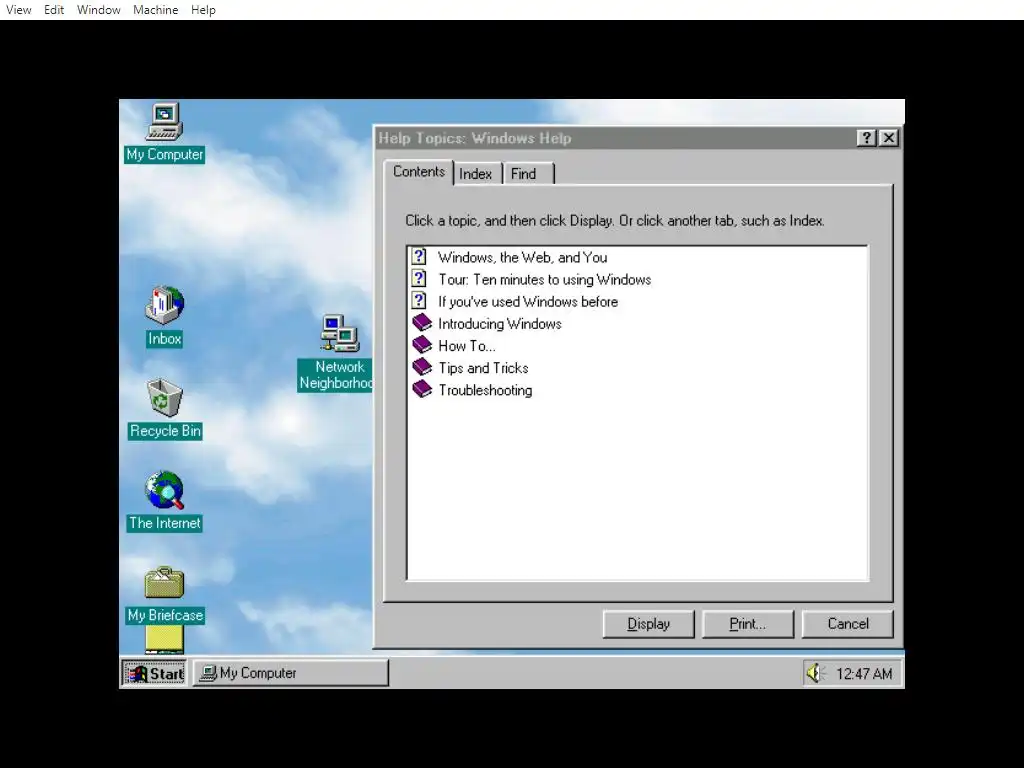Open the Start menu
Screen dimensions: 1024x768
click(x=155, y=673)
